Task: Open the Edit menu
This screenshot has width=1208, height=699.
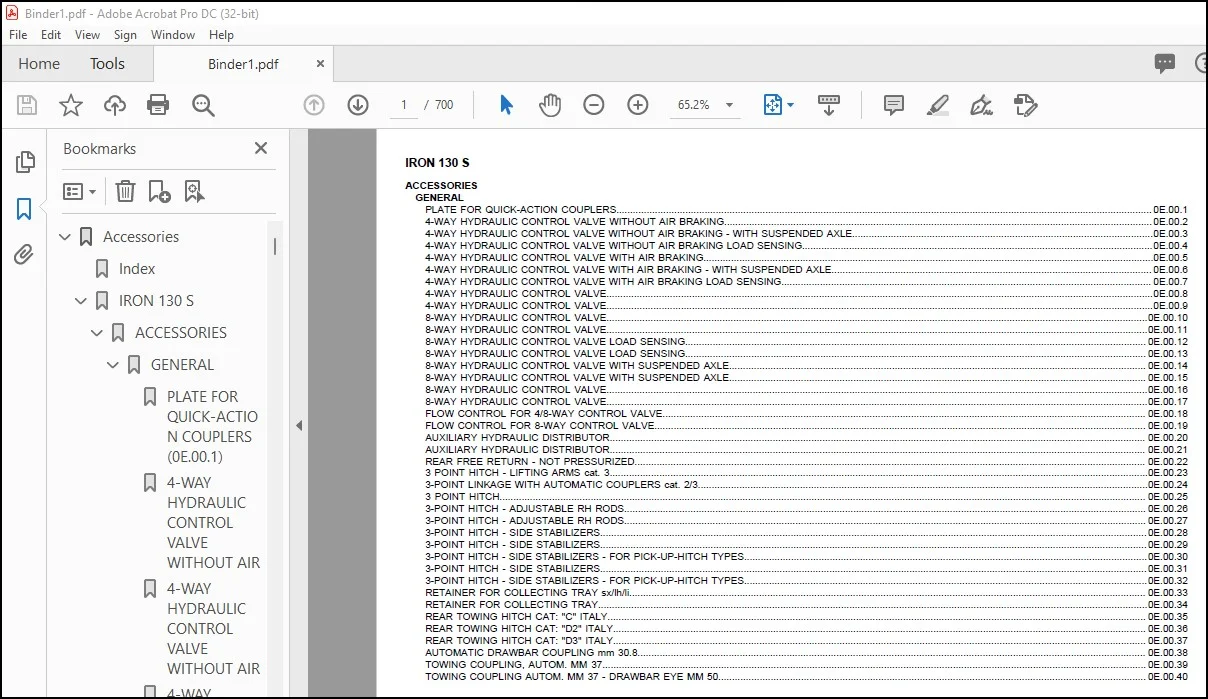Action: [51, 34]
